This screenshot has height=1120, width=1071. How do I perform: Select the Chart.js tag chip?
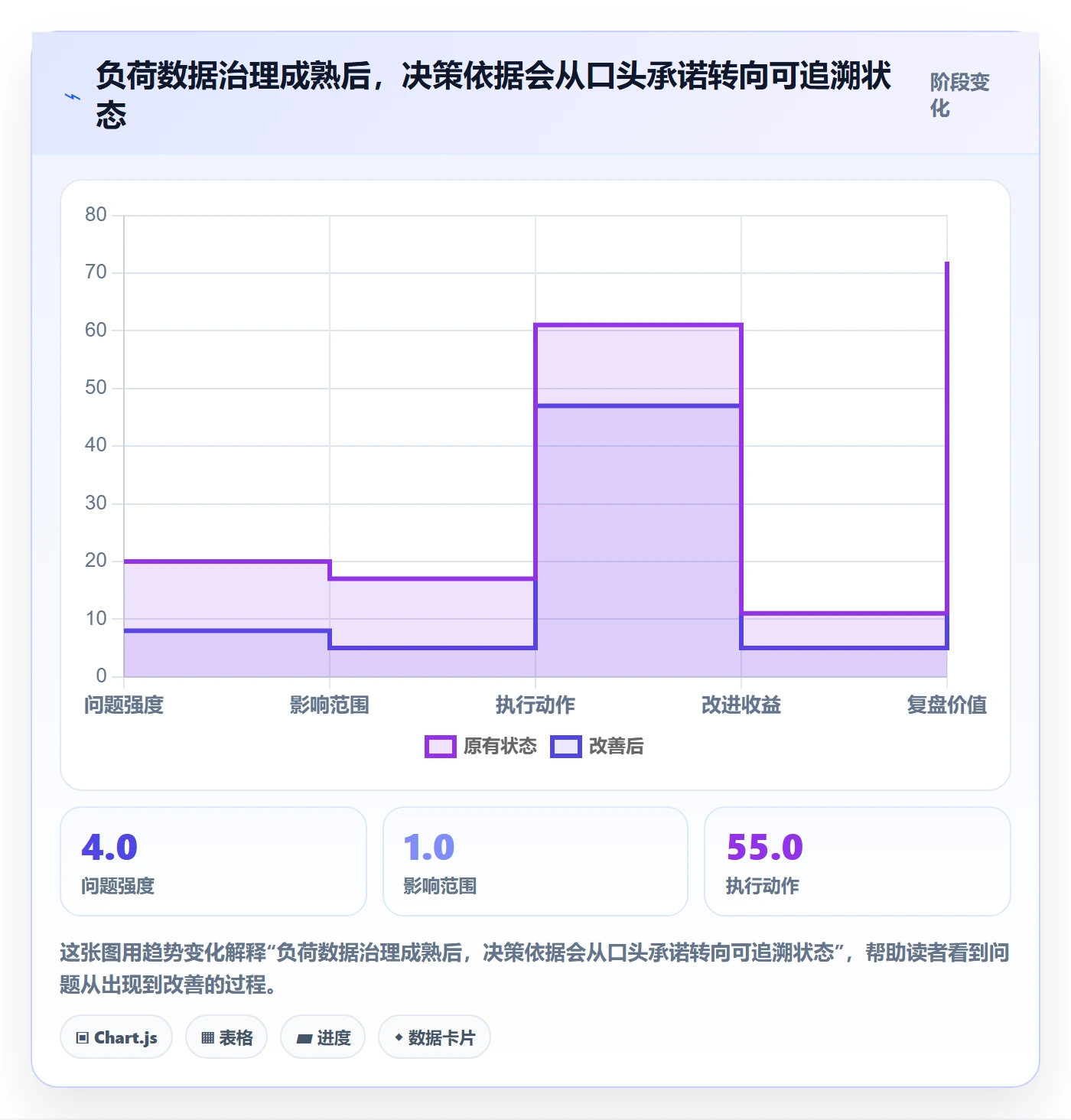116,1037
